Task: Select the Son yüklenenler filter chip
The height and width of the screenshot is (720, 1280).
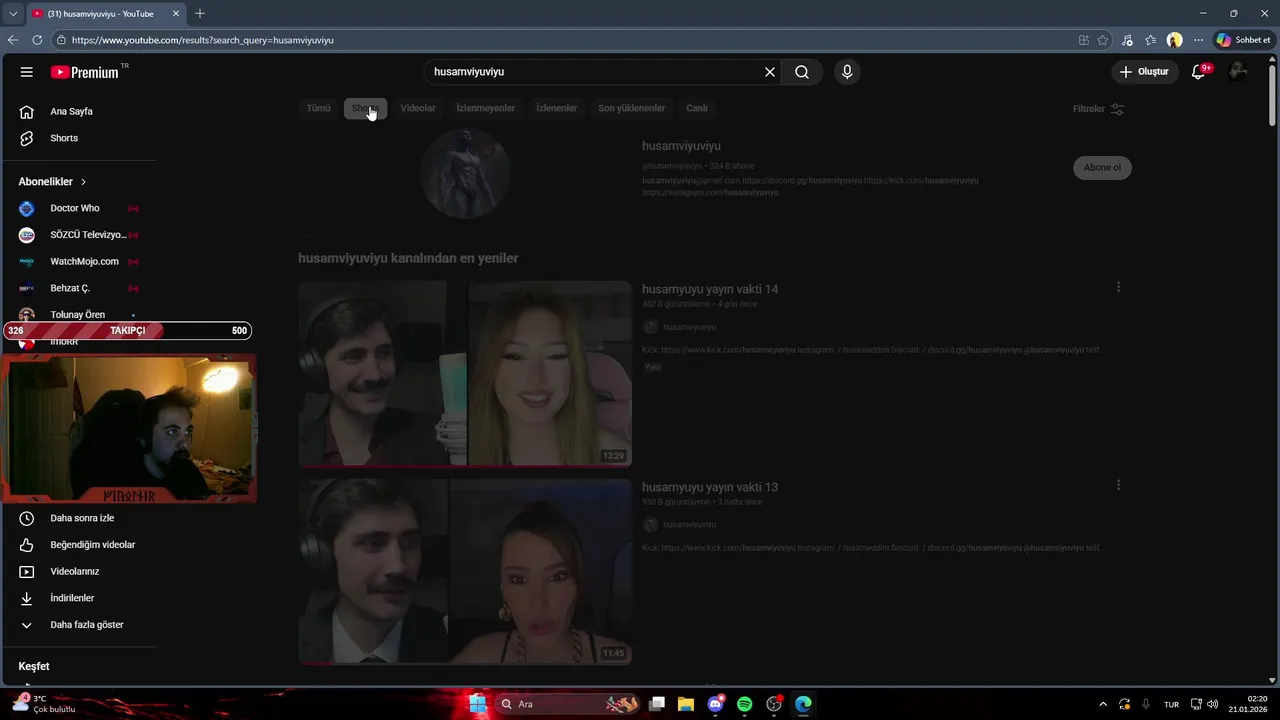Action: 632,108
